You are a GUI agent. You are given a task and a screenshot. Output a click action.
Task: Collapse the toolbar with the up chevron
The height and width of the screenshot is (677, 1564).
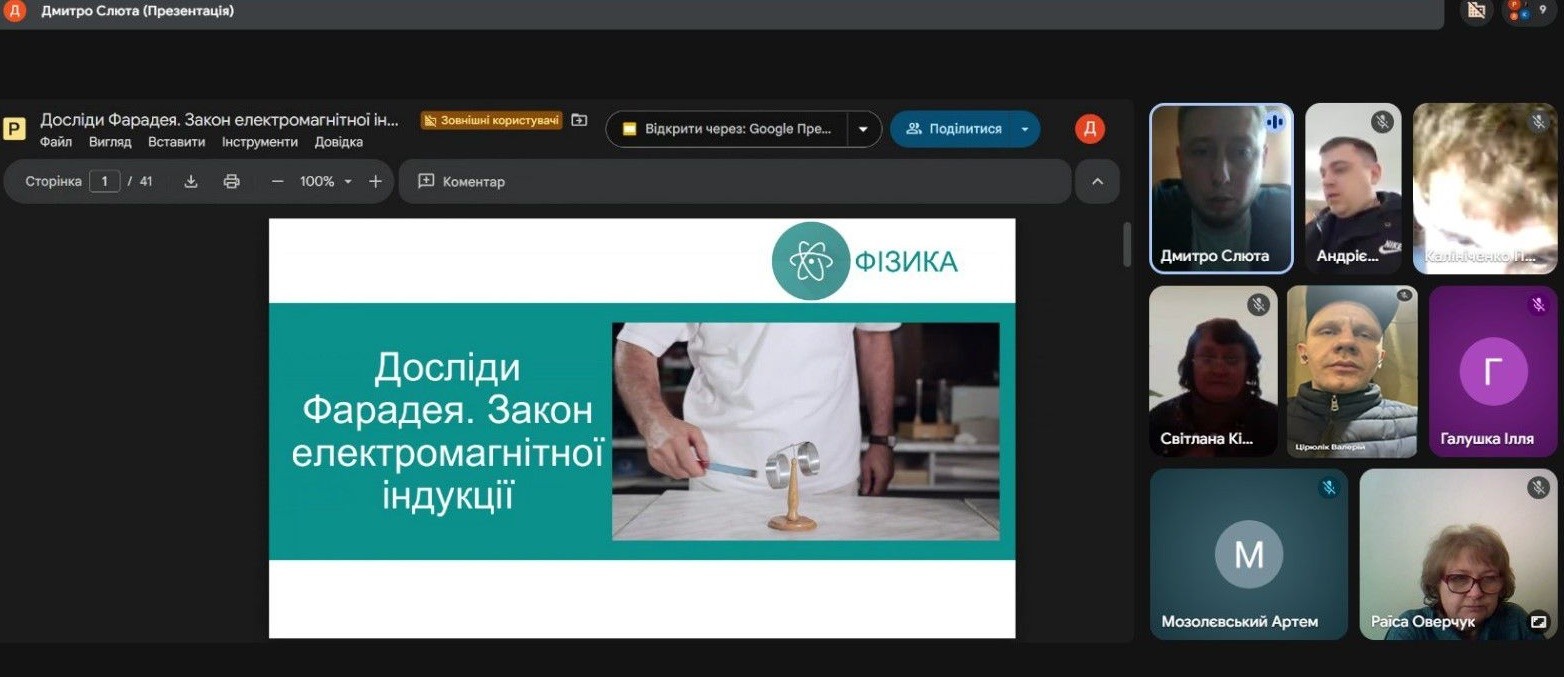click(1097, 181)
